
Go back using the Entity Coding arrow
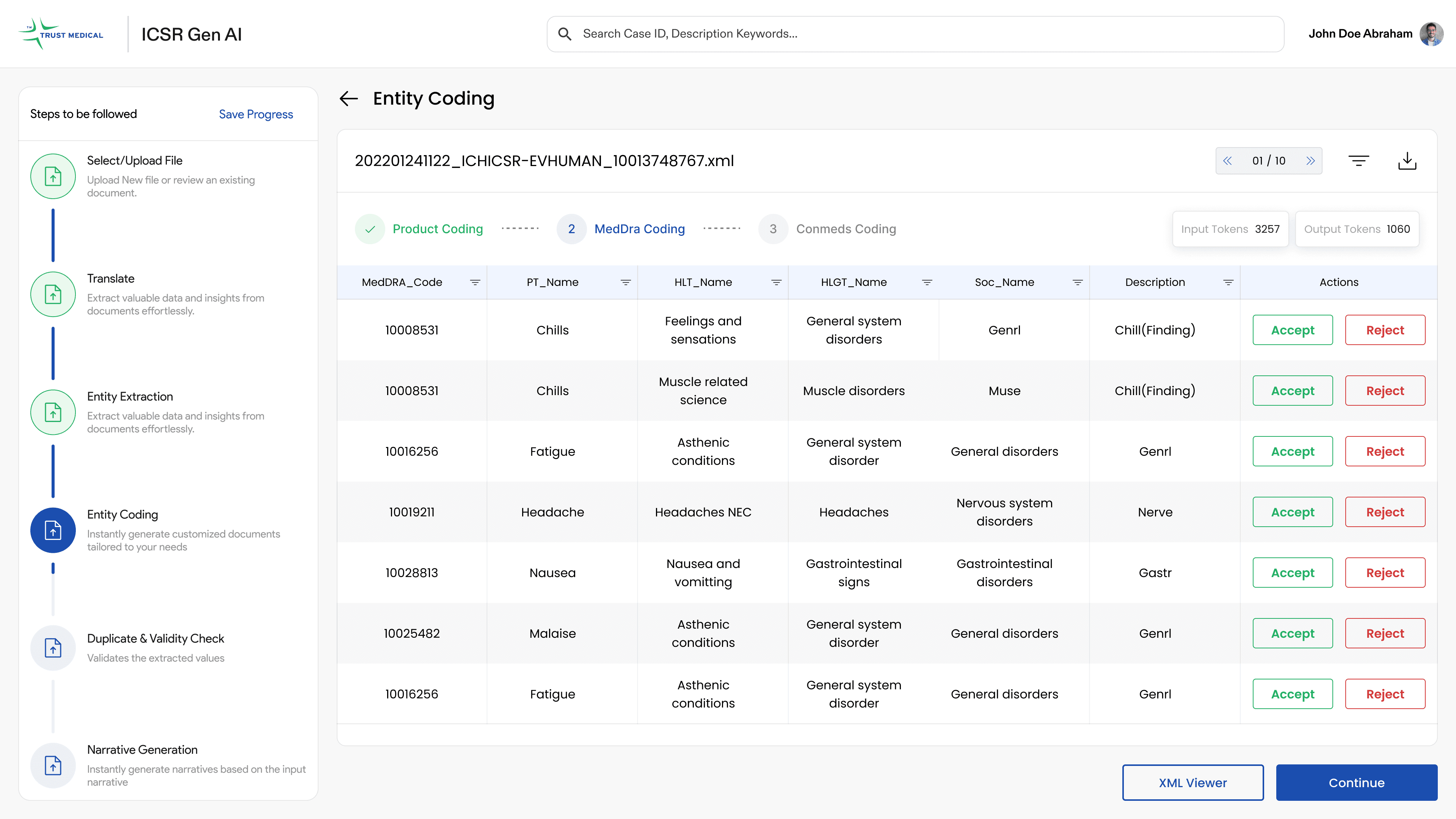coord(349,98)
